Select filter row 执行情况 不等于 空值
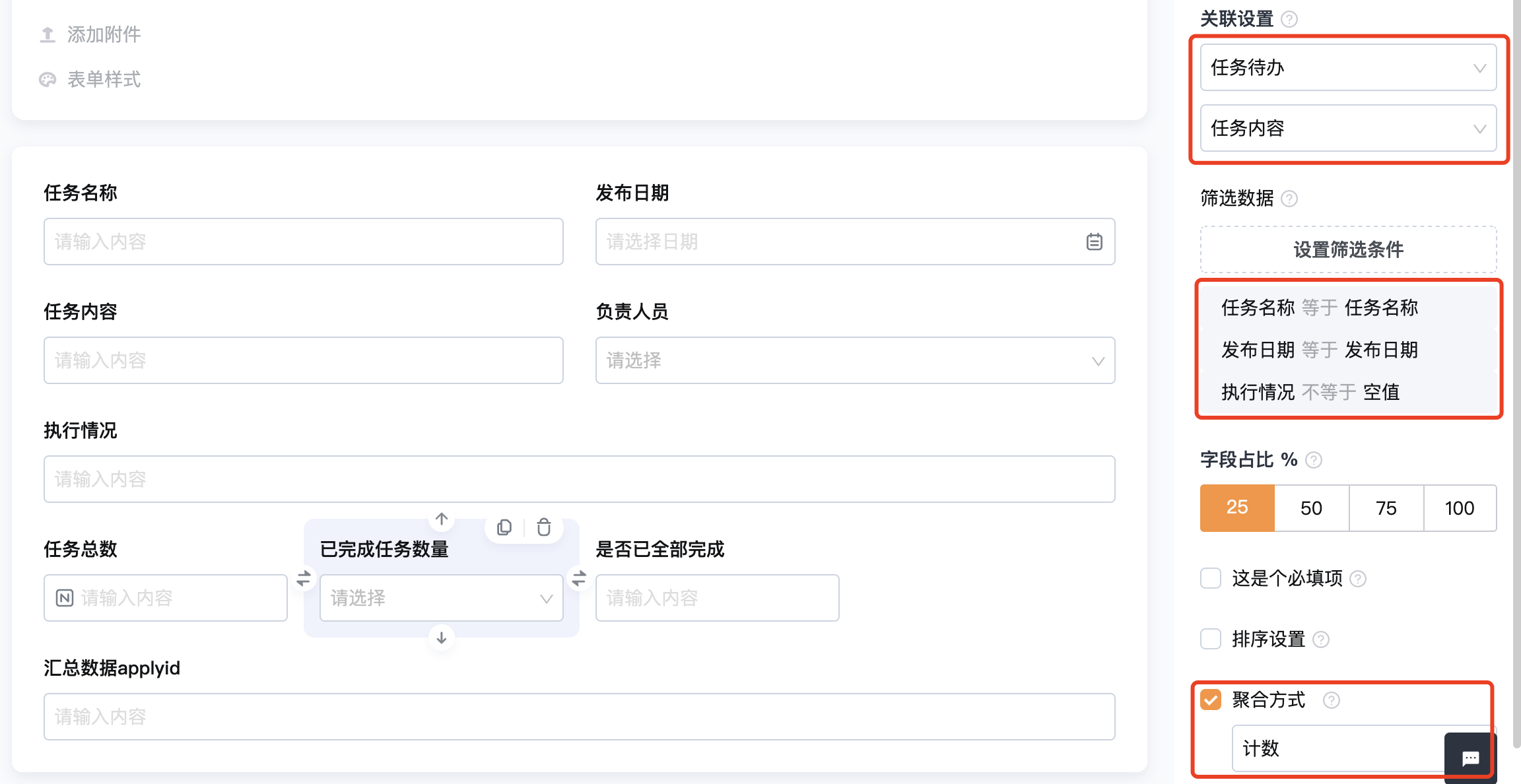1521x784 pixels. [x=1348, y=392]
